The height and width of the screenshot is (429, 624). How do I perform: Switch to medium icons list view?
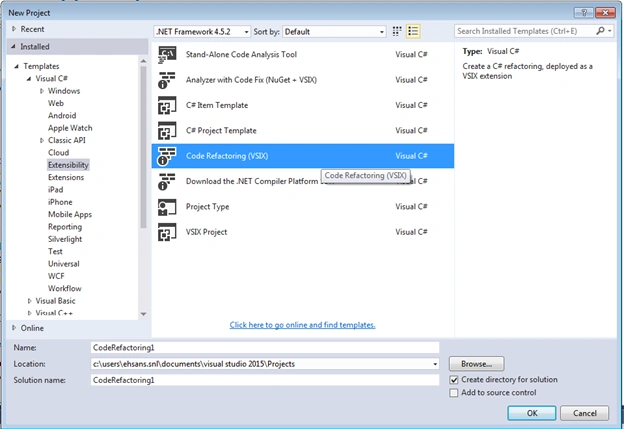(413, 31)
